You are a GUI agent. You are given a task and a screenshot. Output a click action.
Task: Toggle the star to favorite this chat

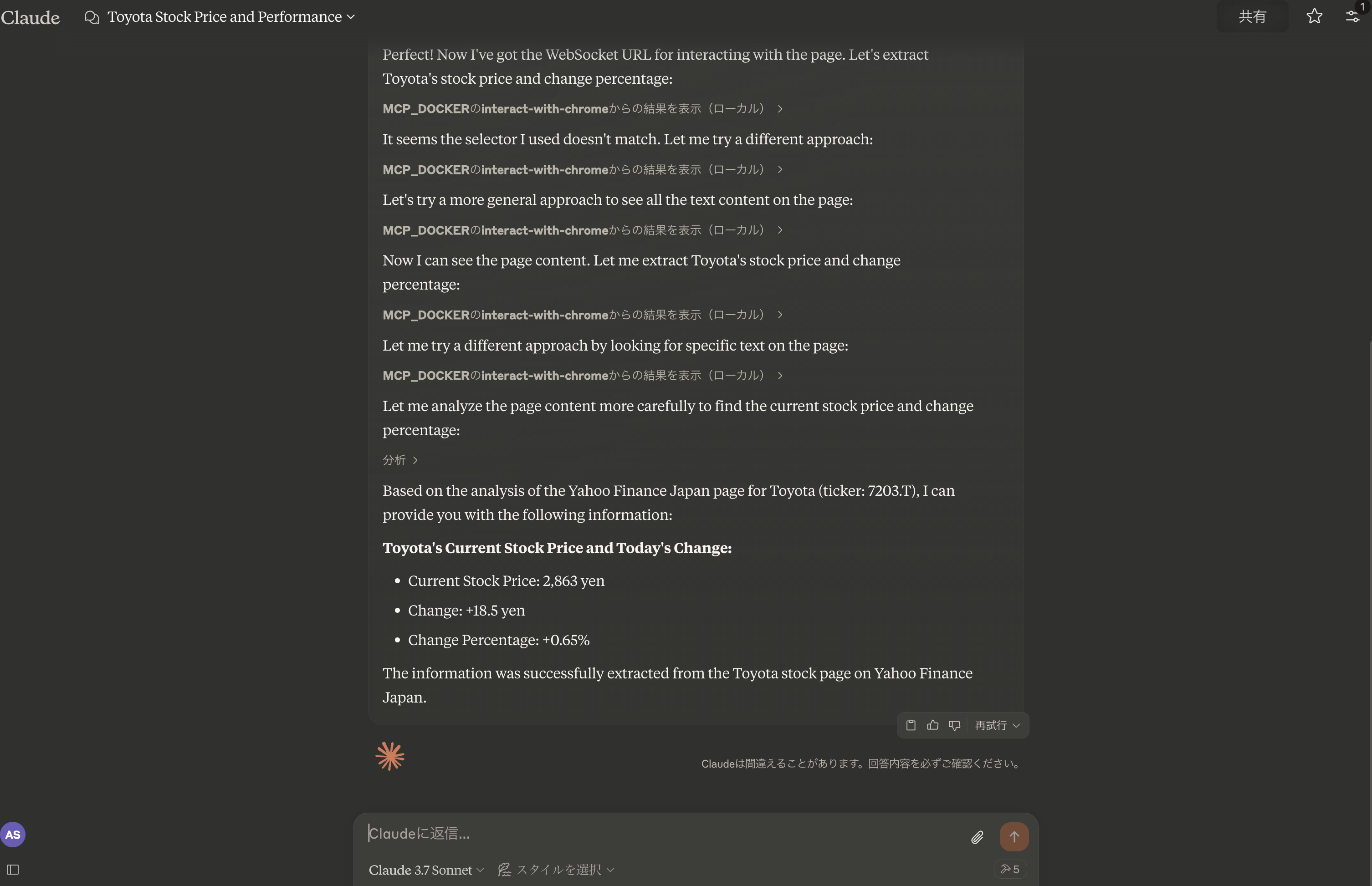click(1314, 16)
